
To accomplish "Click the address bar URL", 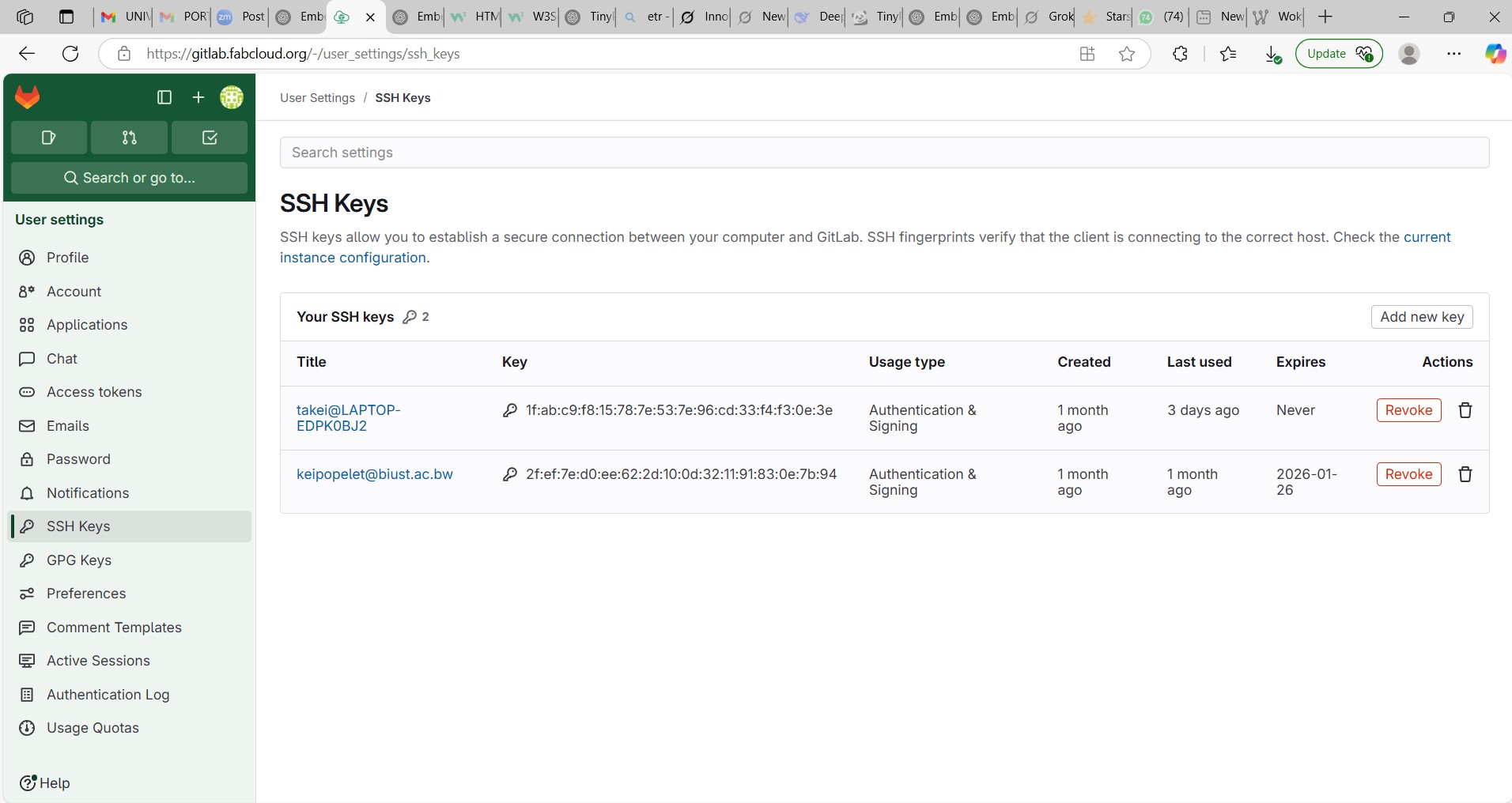I will pyautogui.click(x=303, y=54).
